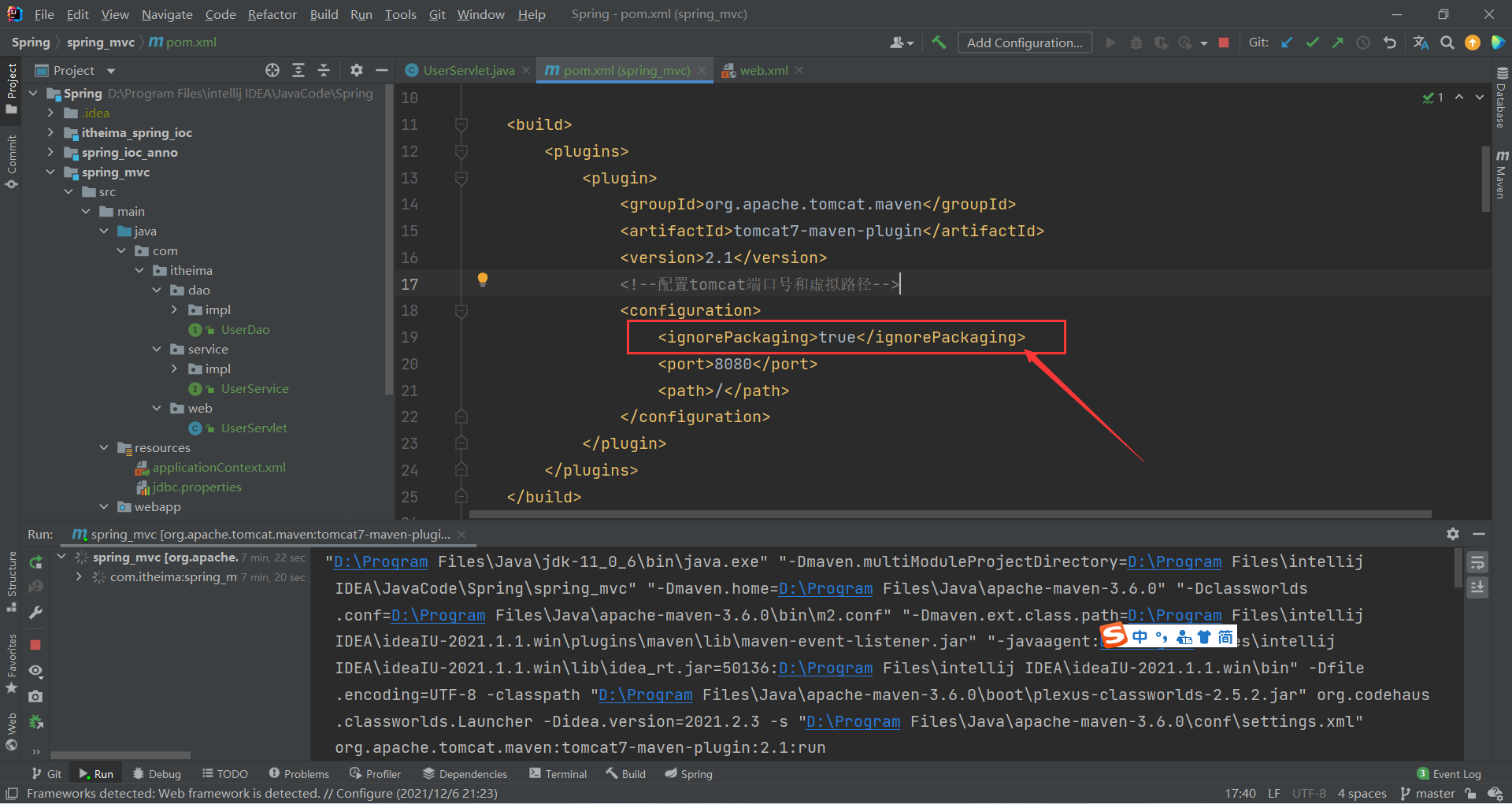Open the Refactor menu
Image resolution: width=1512 pixels, height=804 pixels.
tap(272, 14)
